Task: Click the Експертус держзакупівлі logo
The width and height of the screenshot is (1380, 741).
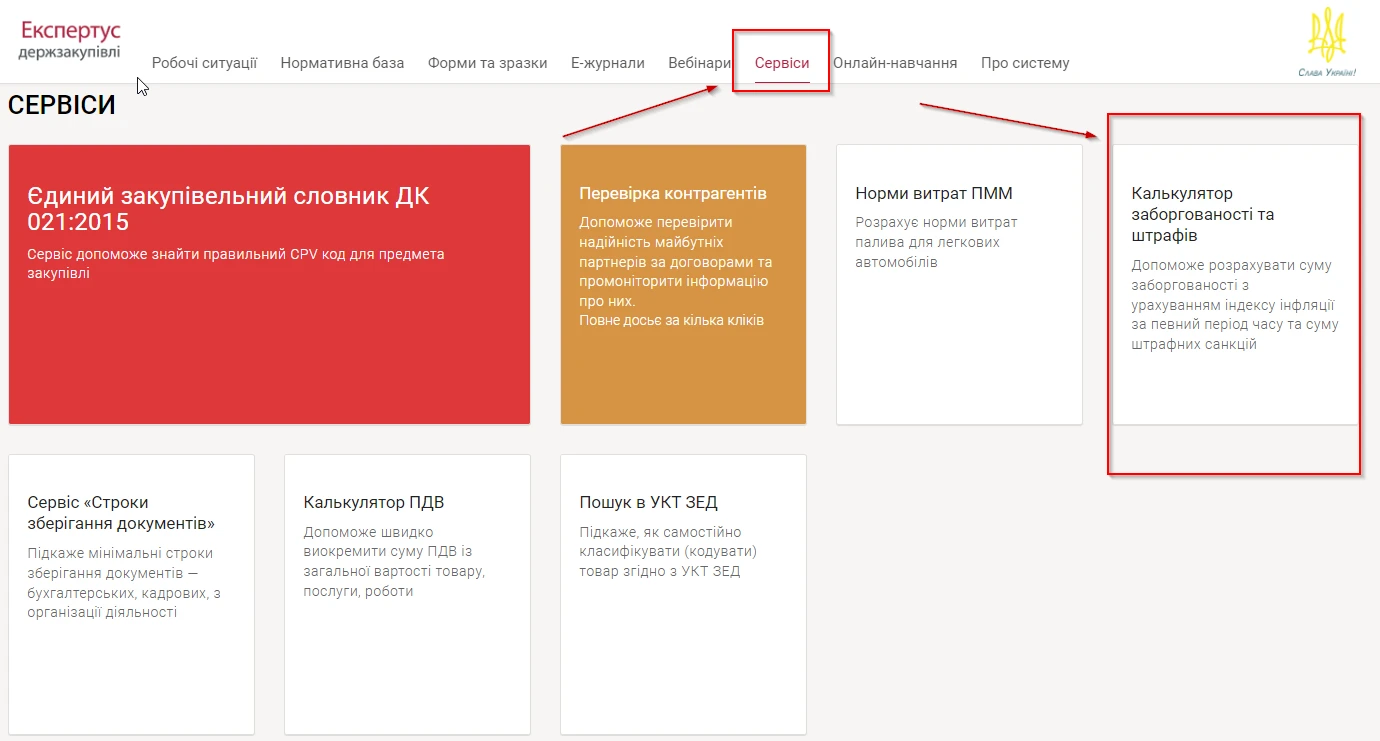Action: (x=69, y=39)
